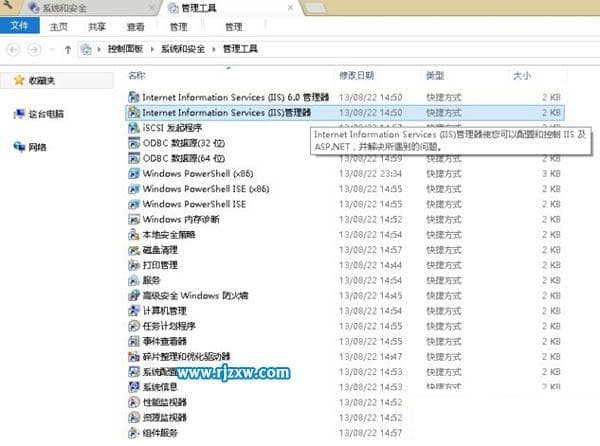The height and width of the screenshot is (446, 600).
Task: Click the 磁盘清理 icon
Action: coord(134,250)
